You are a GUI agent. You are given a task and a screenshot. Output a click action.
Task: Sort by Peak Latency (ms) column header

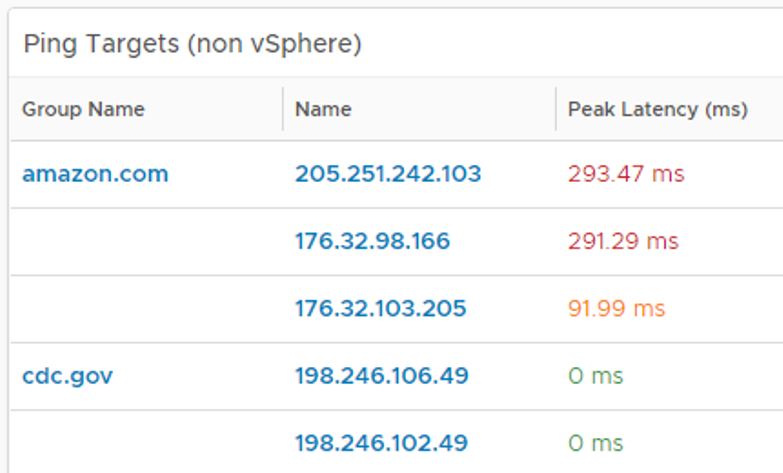pyautogui.click(x=657, y=109)
